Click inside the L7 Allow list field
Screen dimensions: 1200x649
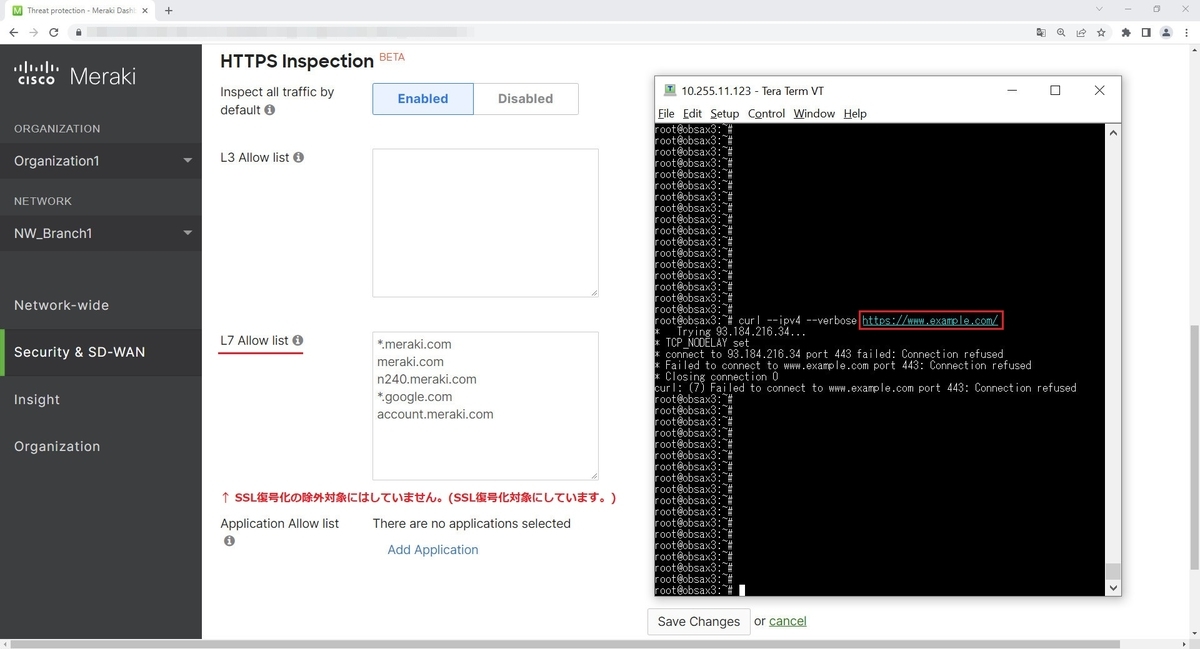tap(484, 405)
